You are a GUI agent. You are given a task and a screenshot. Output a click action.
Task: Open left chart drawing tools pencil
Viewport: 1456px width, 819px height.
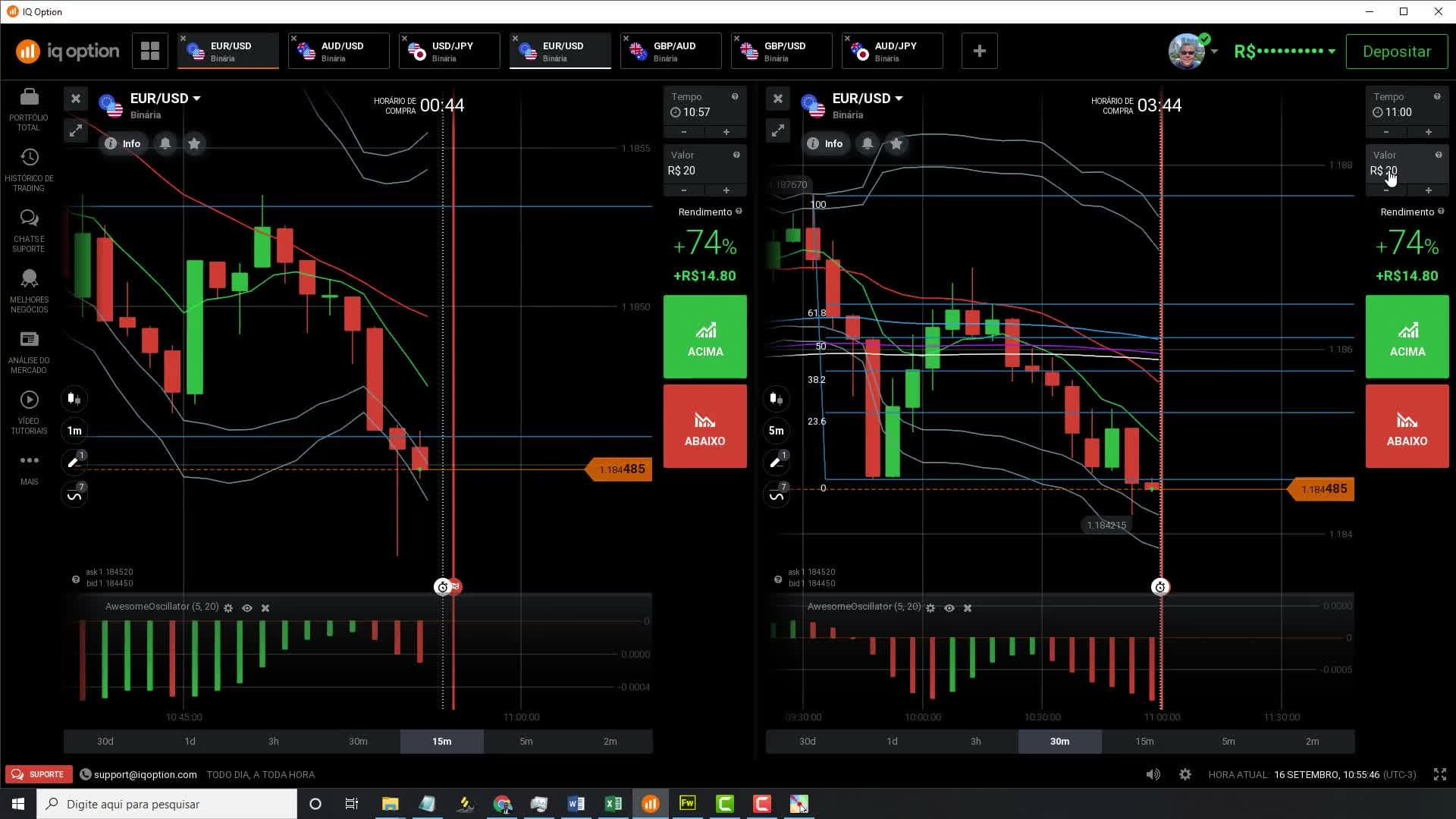pyautogui.click(x=74, y=462)
